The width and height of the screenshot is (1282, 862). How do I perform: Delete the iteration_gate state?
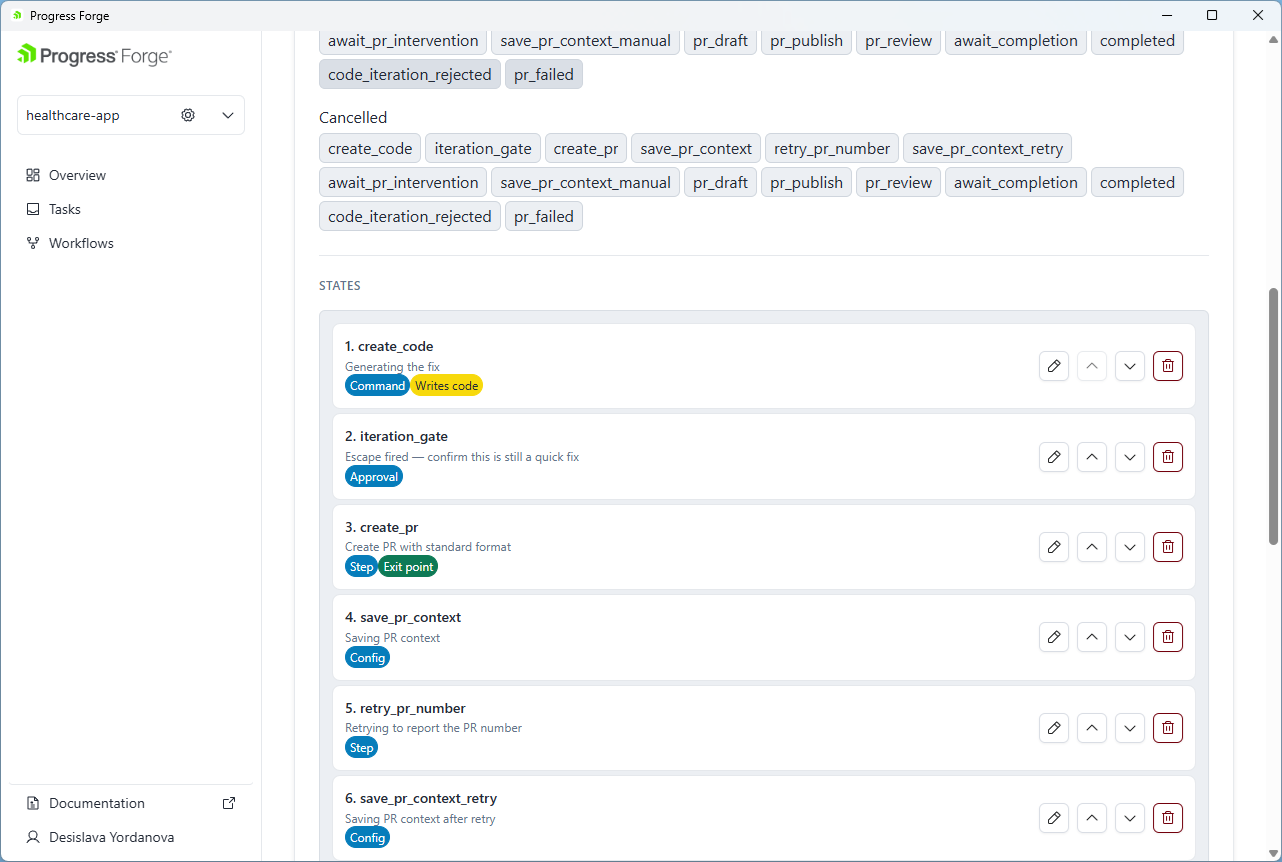[x=1168, y=457]
